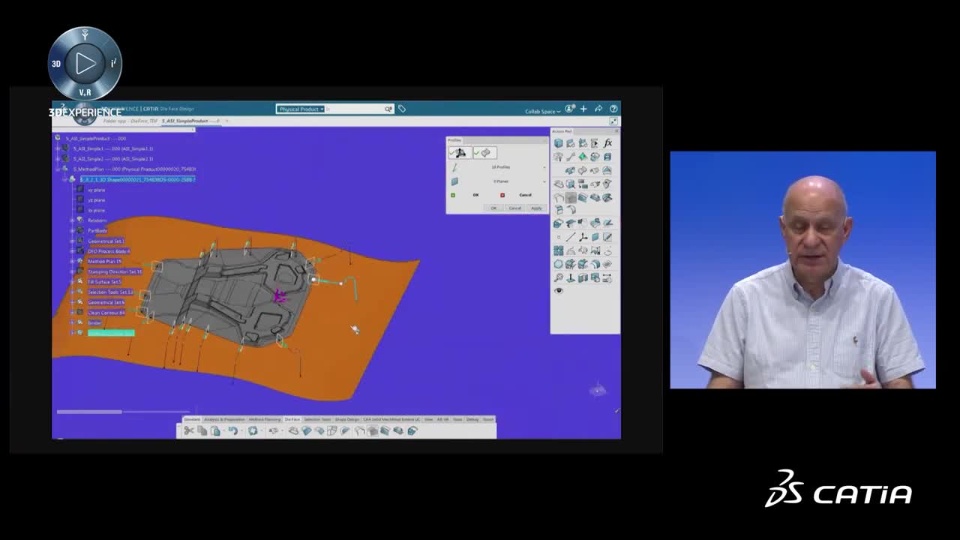Open the fx formula tool in Action Pad
This screenshot has width=960, height=540.
(607, 143)
